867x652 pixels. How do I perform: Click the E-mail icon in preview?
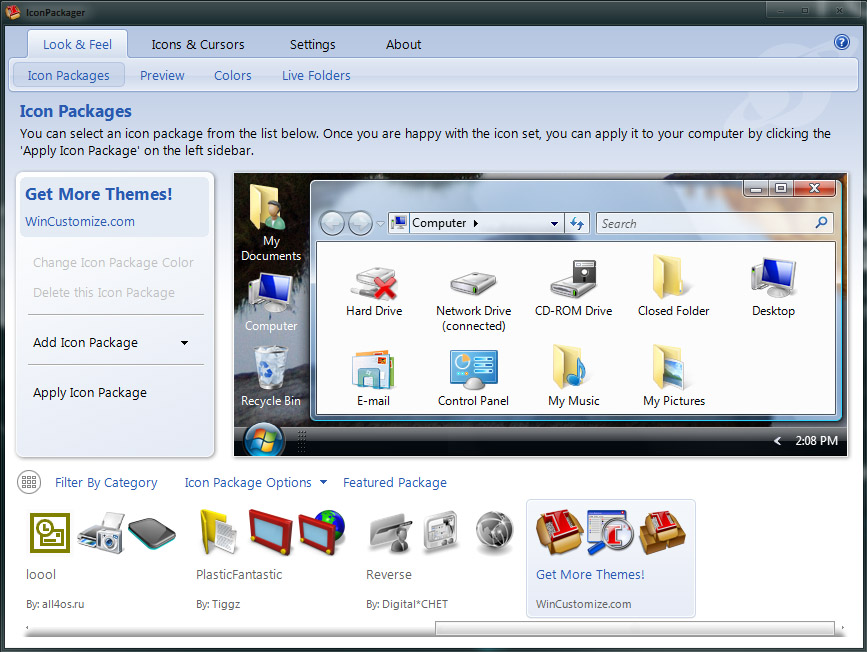point(373,369)
